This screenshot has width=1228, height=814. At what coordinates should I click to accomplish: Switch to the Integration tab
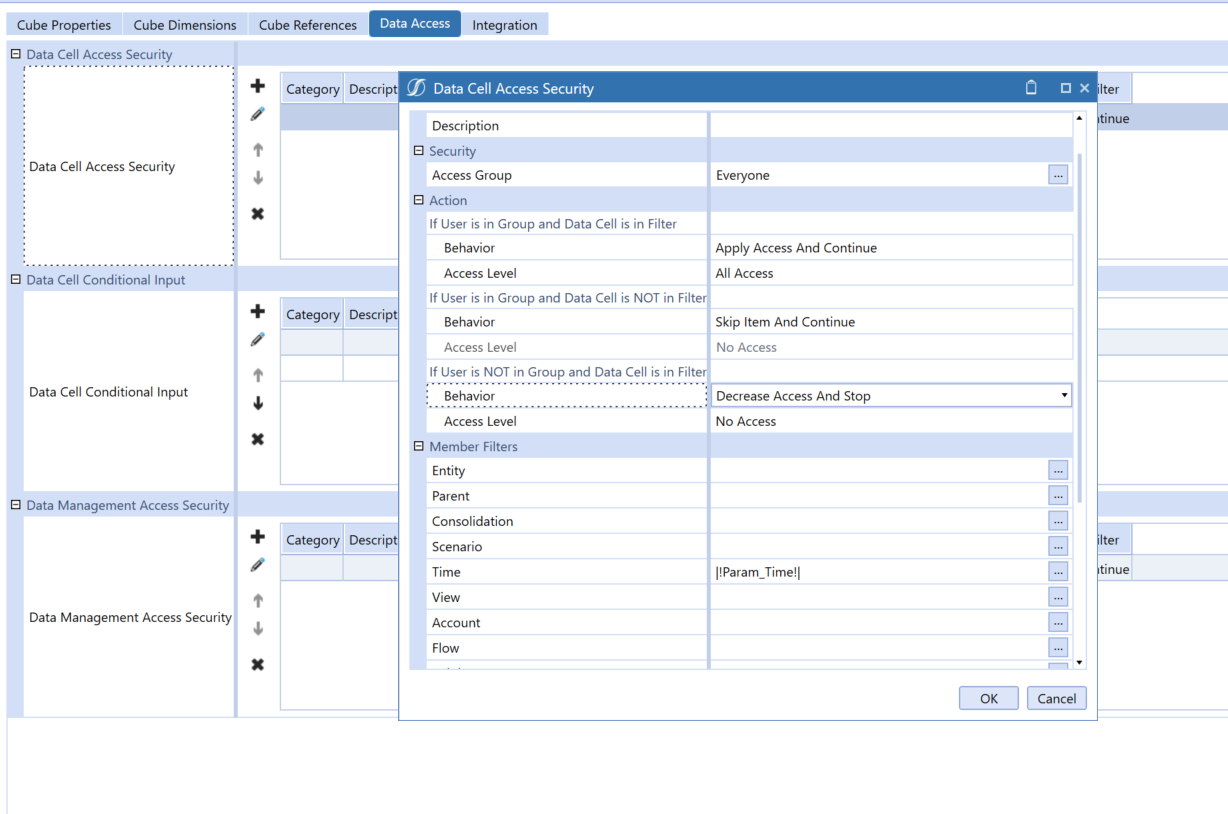(x=505, y=24)
